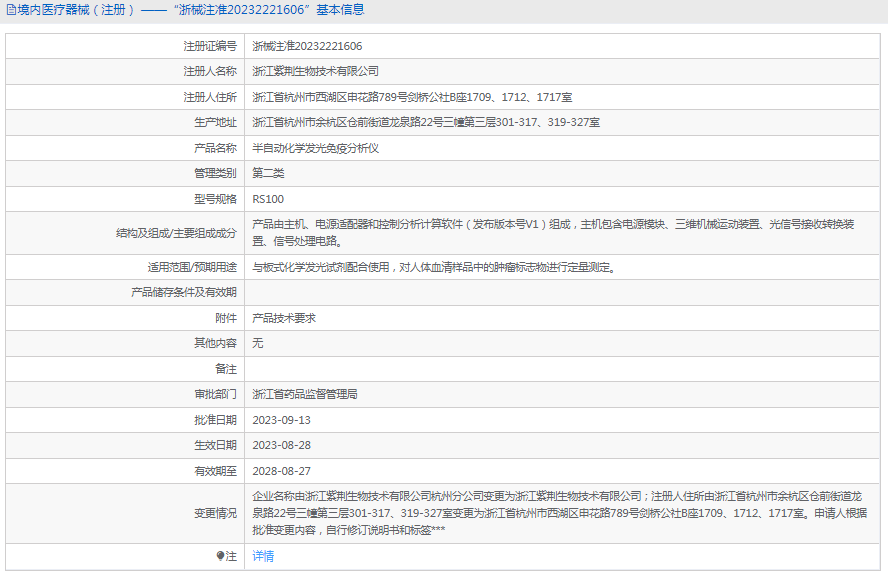Click attachment value 产品技术要求
This screenshot has width=888, height=576.
(284, 318)
